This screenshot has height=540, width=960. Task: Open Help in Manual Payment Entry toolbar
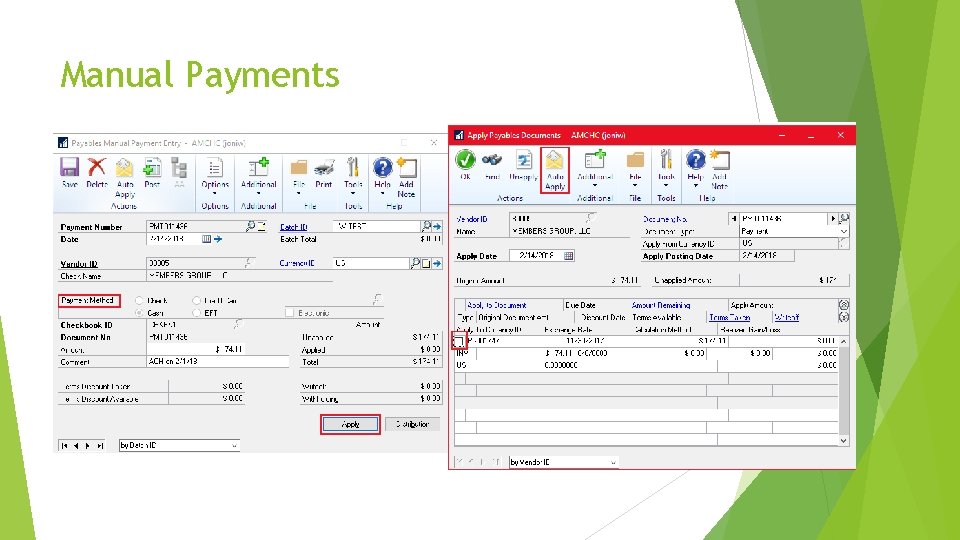(383, 176)
